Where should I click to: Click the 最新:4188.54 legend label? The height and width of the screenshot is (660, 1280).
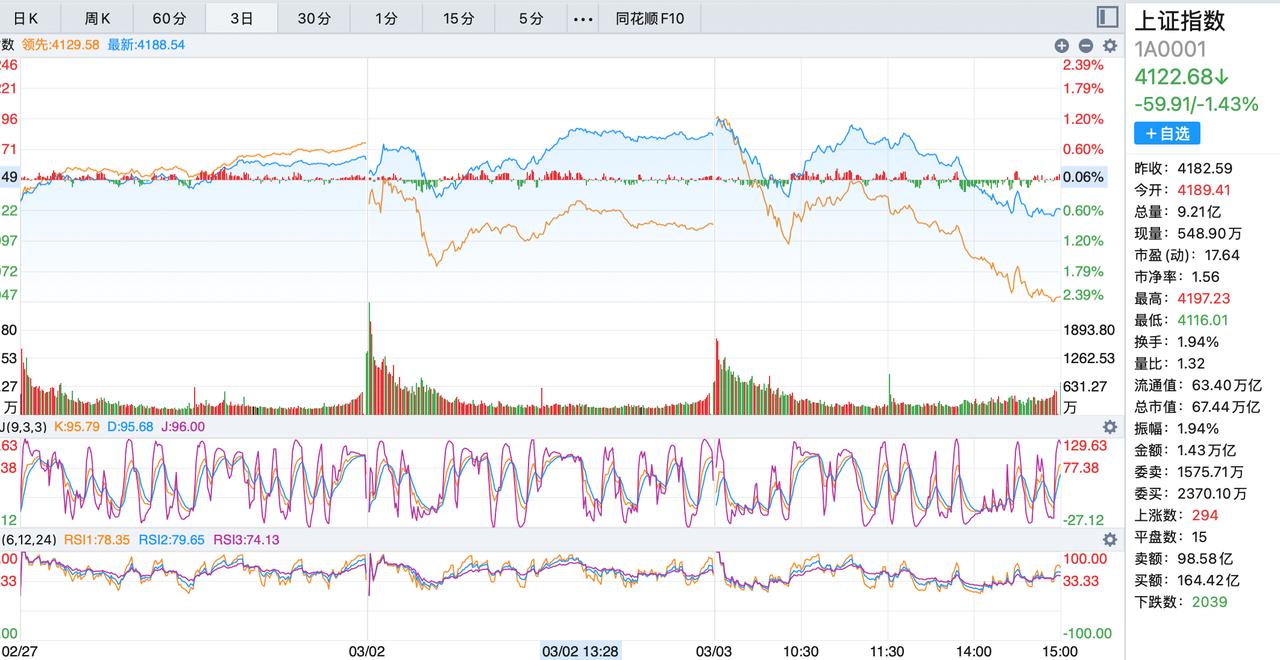(146, 45)
